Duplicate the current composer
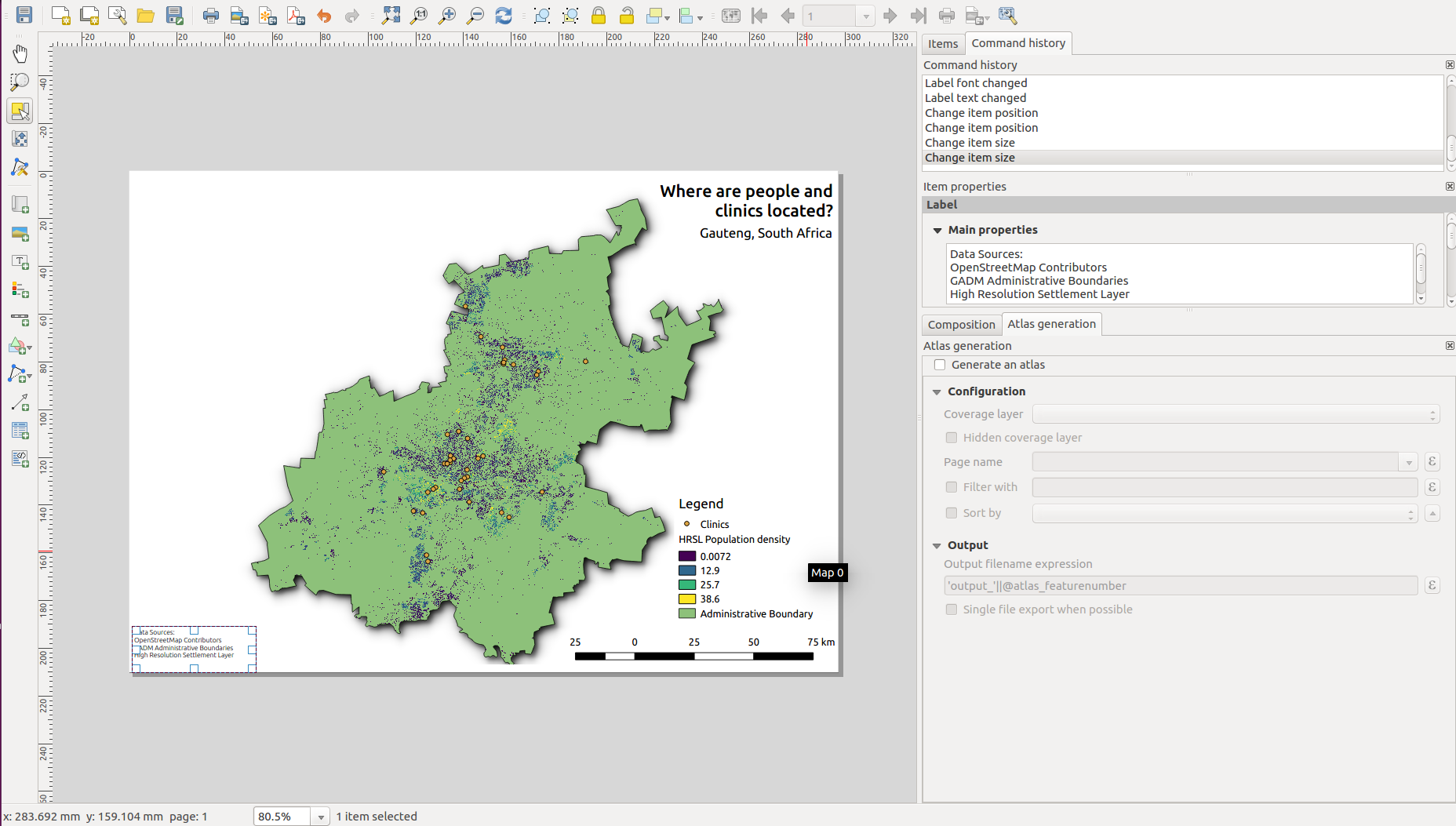 (x=89, y=15)
